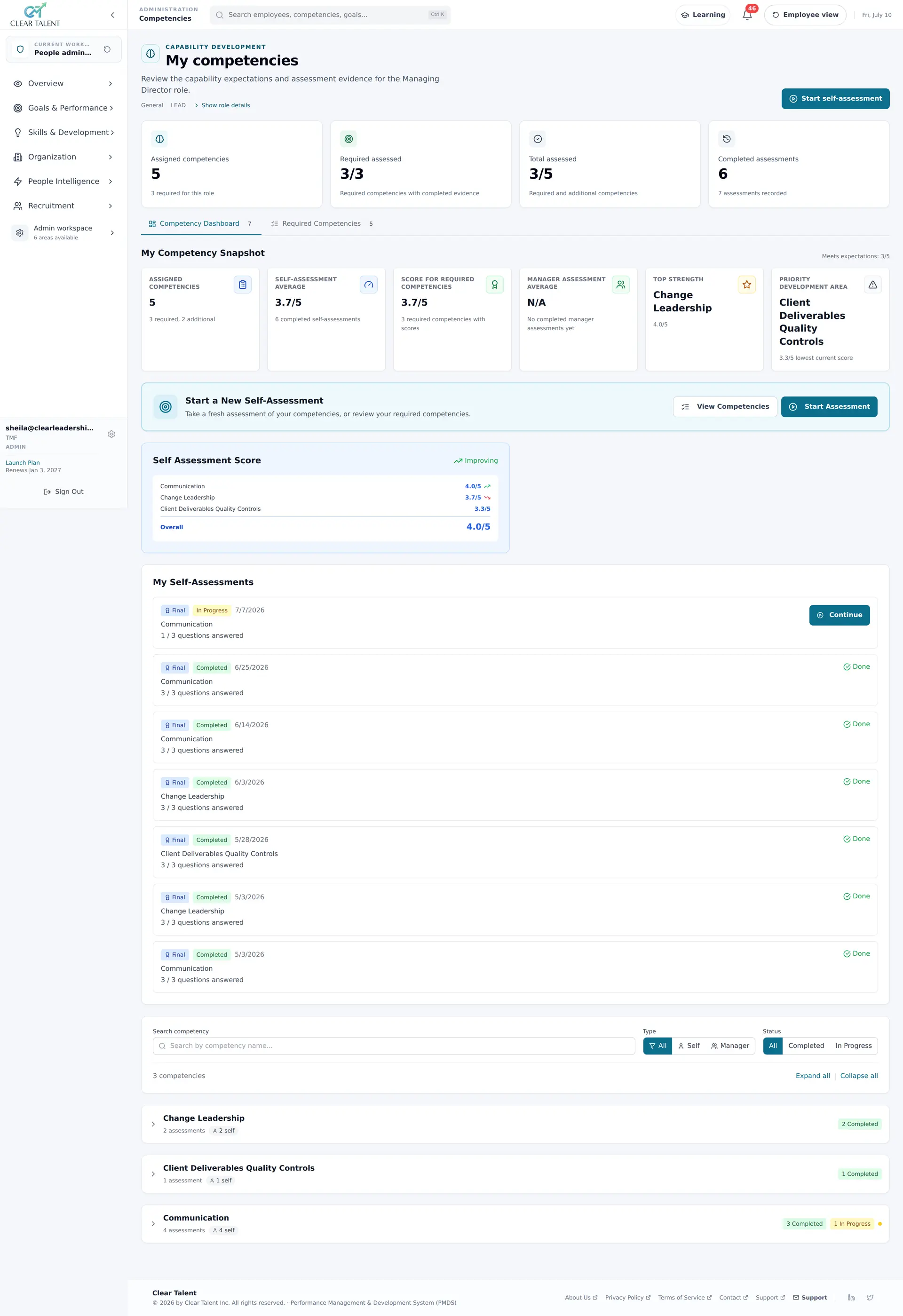Click Search by competency name field
Screen dimensions: 903x1316
point(394,1046)
